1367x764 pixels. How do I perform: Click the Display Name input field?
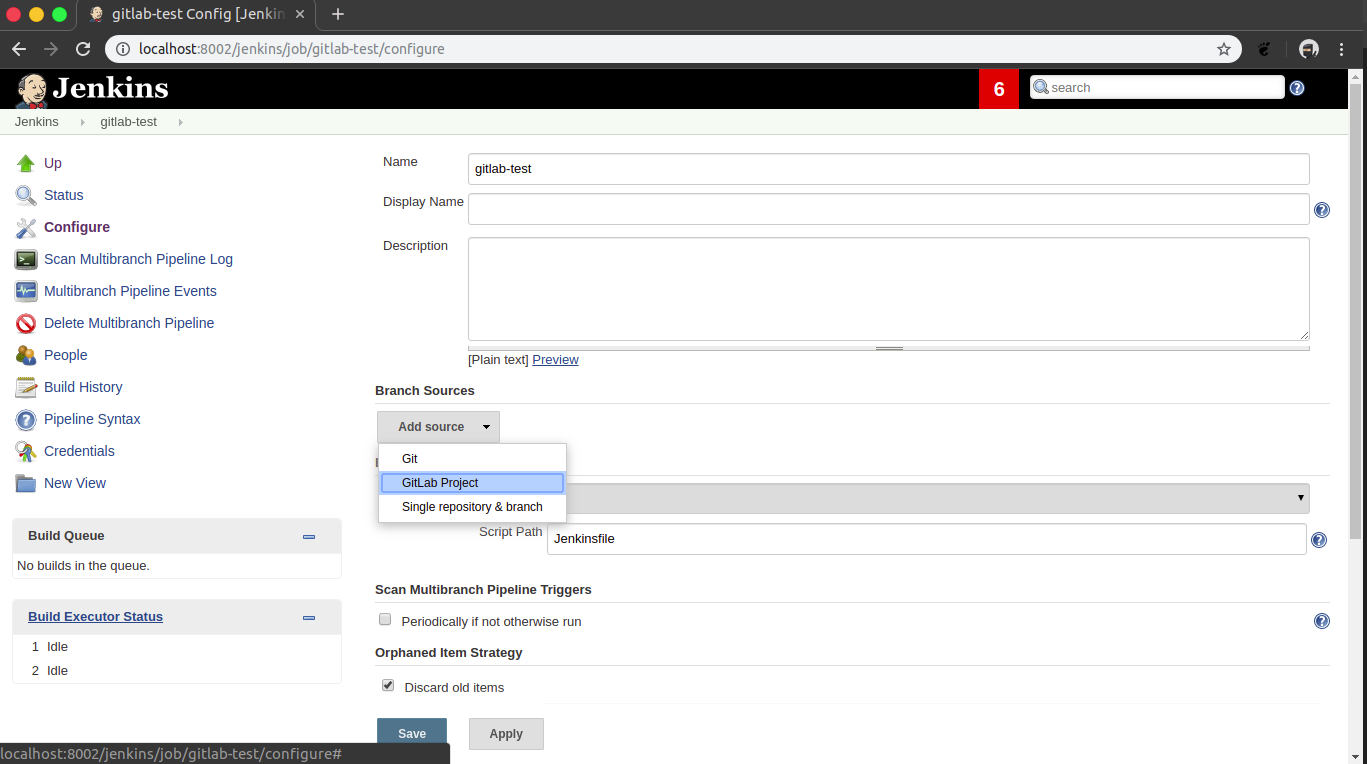pyautogui.click(x=889, y=209)
